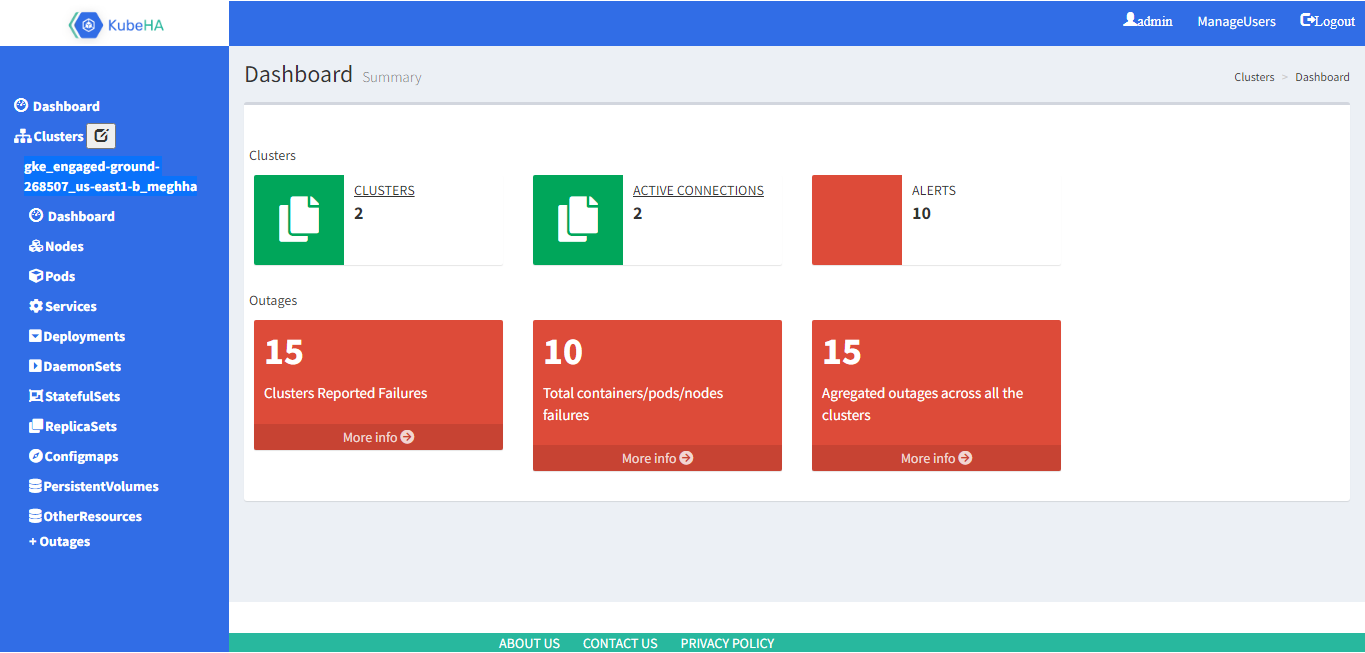This screenshot has height=653, width=1365.
Task: Open PRIVACY POLICY footer link
Action: click(x=727, y=643)
